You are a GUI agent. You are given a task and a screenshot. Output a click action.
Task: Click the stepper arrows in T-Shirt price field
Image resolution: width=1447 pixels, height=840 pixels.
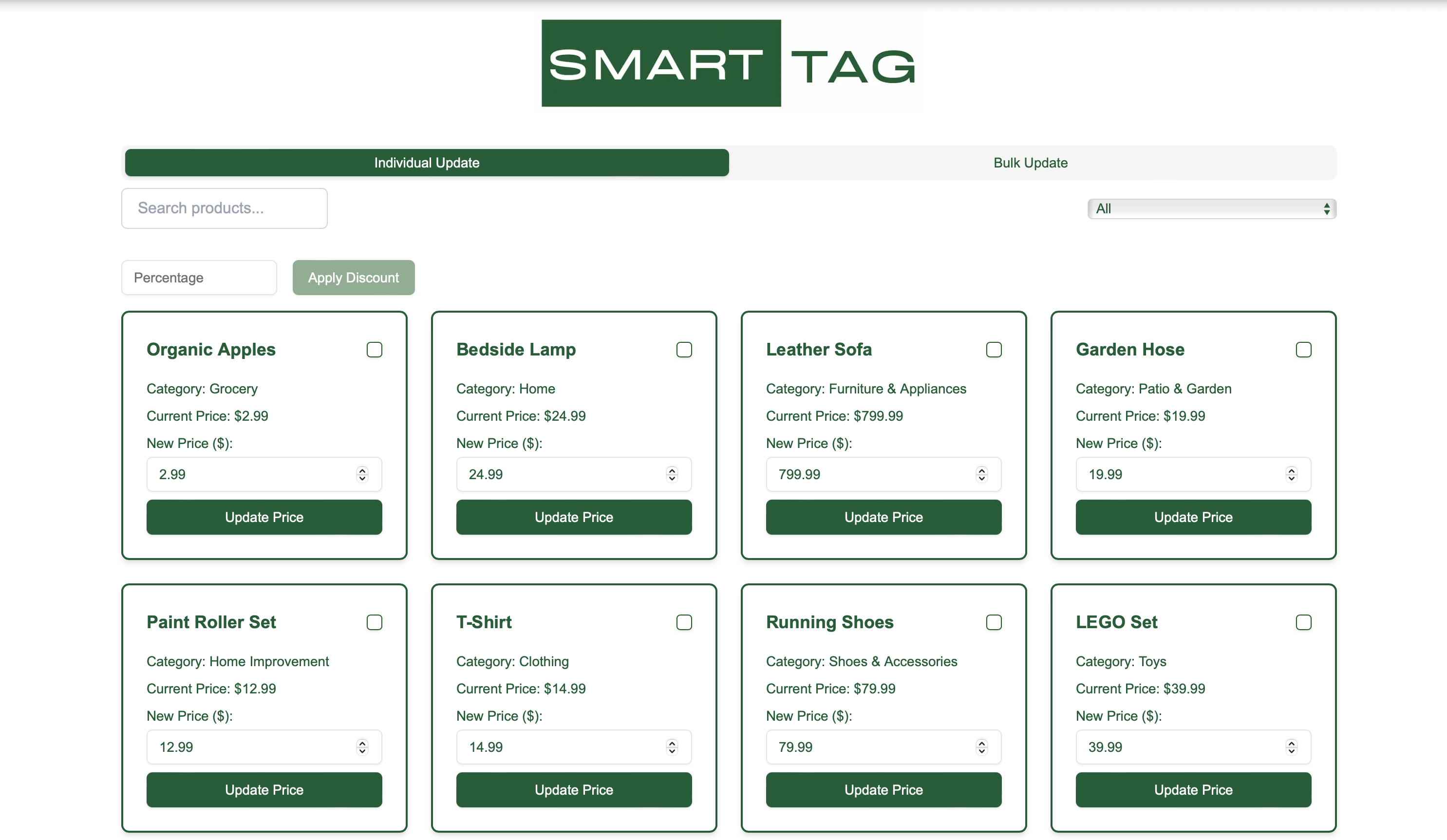672,747
